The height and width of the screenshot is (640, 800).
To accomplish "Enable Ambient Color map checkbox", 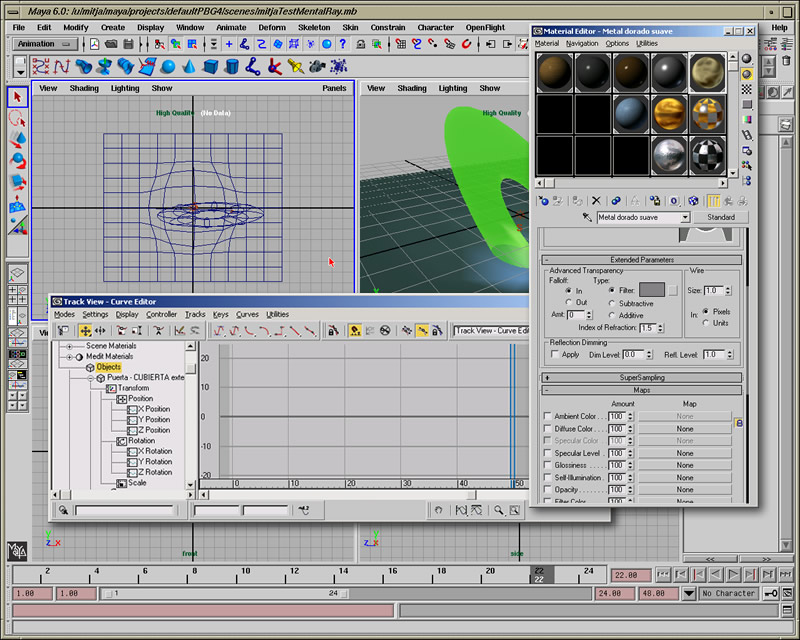I will point(547,416).
